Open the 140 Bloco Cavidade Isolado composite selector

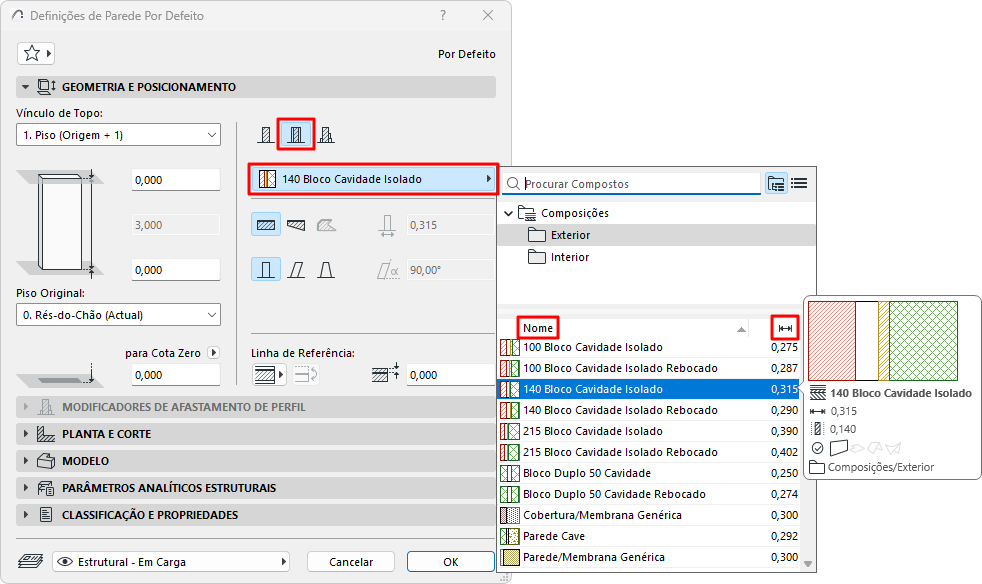[374, 179]
